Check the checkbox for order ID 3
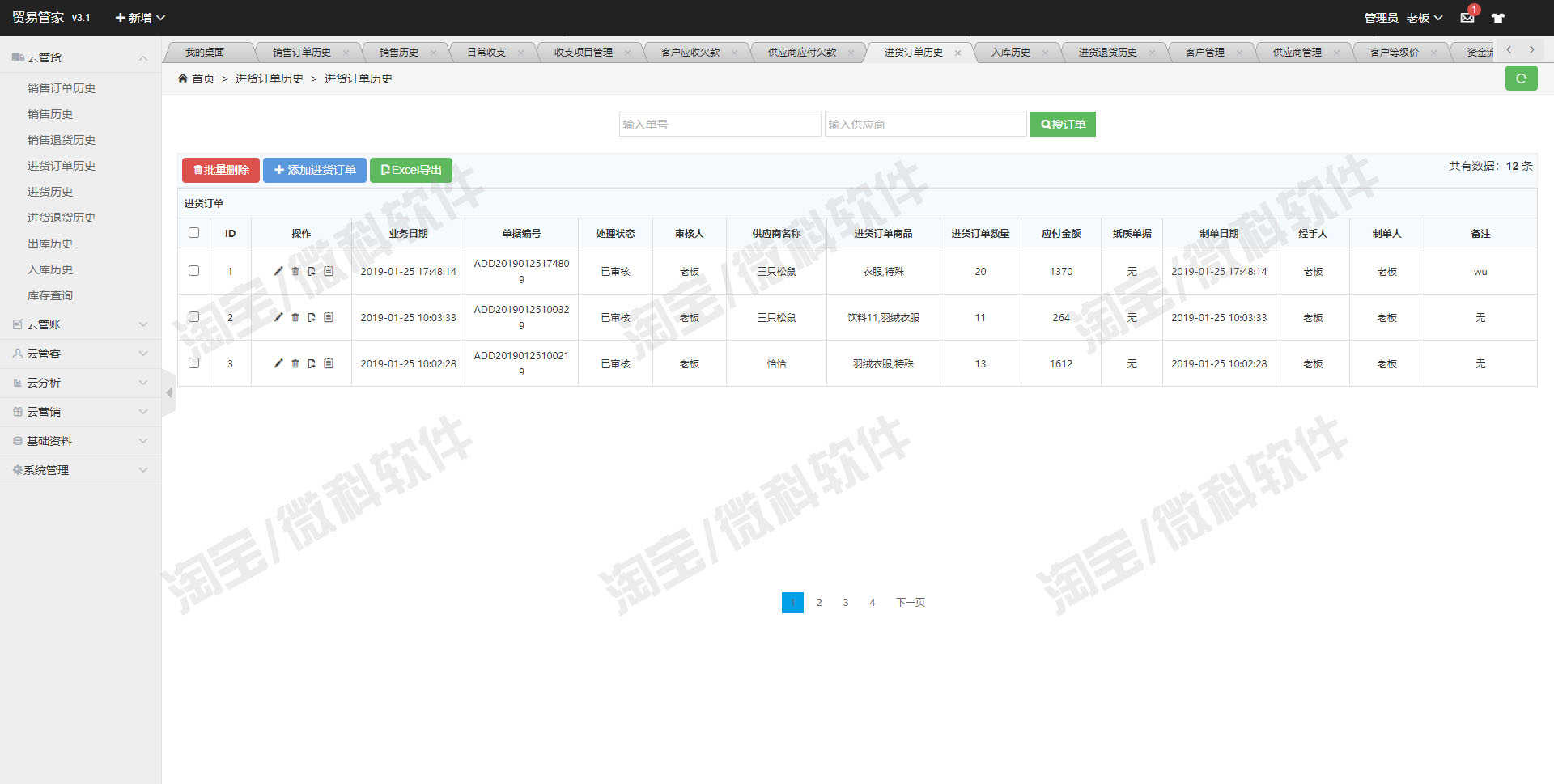This screenshot has width=1554, height=784. pyautogui.click(x=193, y=363)
